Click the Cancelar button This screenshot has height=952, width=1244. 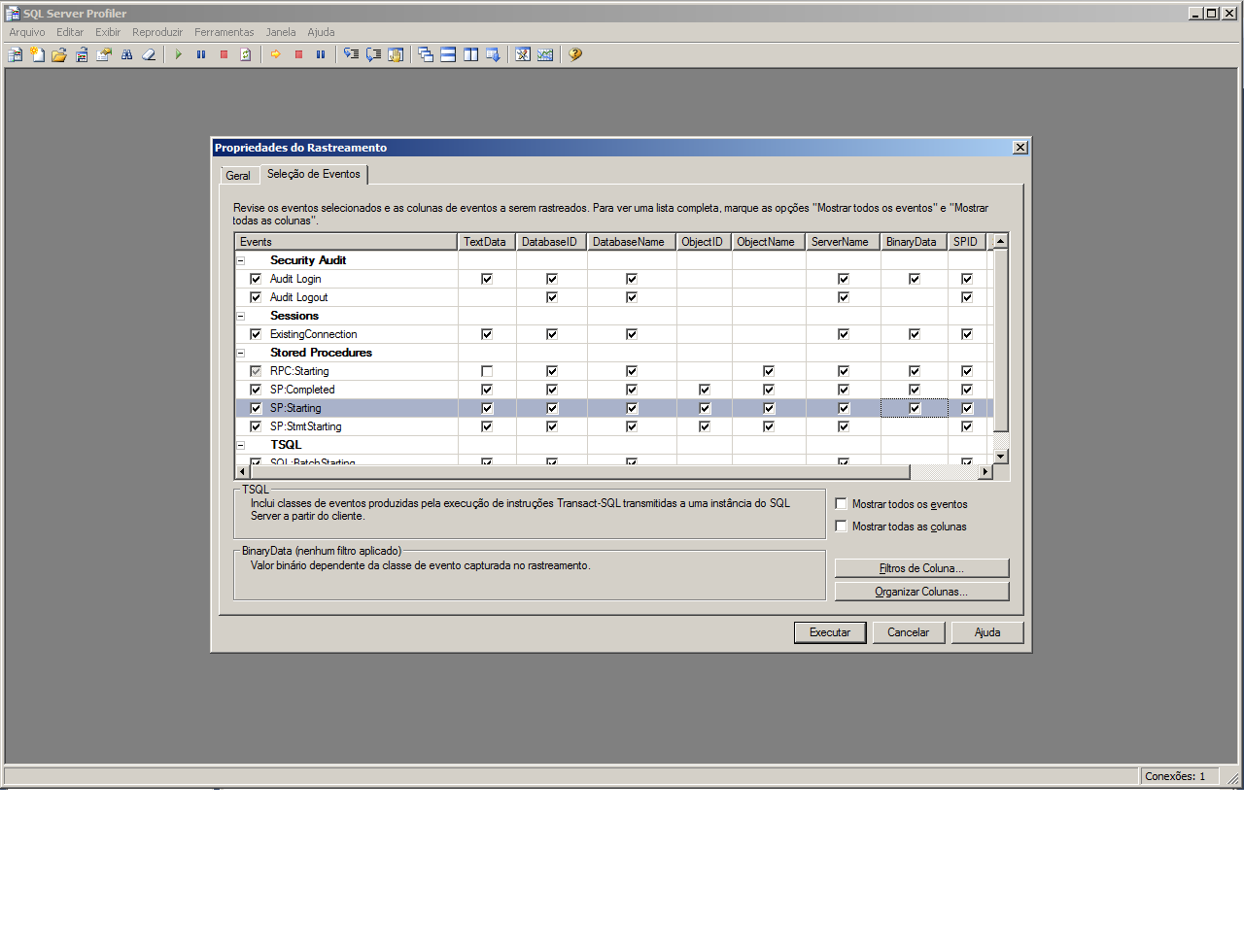(909, 632)
